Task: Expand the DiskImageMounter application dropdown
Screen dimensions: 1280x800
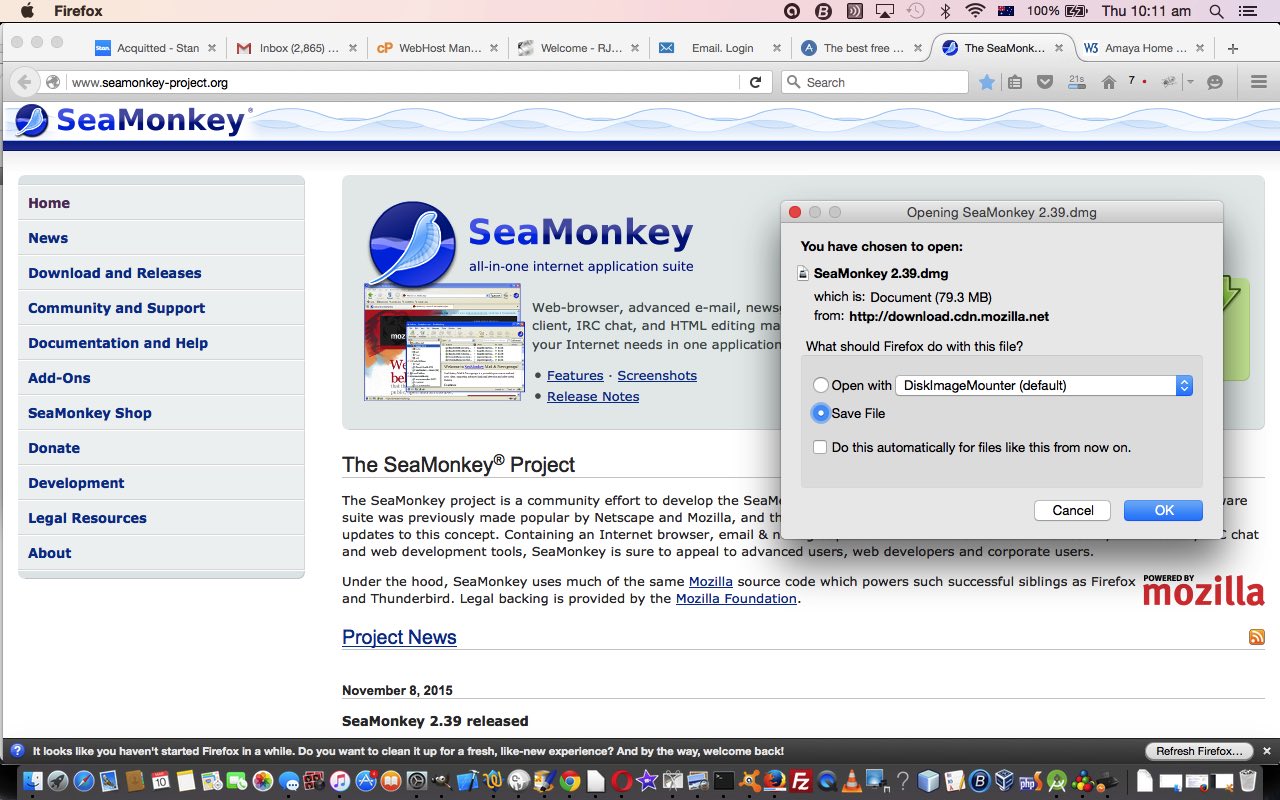Action: 1043,385
